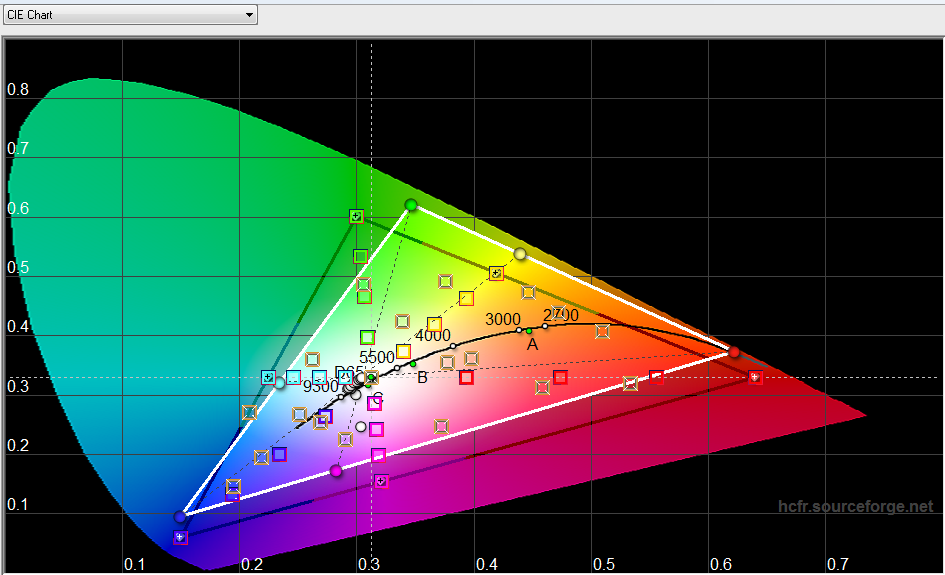Screen dimensions: 945x575
Task: Click the illuminant A label on the curve
Action: tap(532, 344)
